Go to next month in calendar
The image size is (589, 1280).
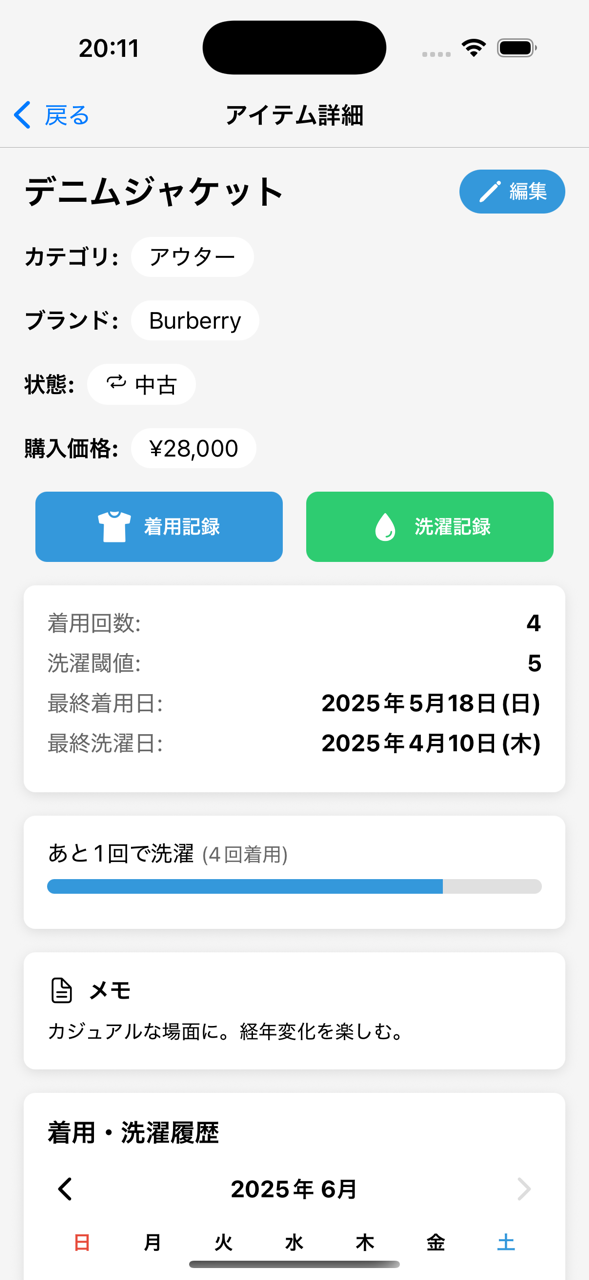point(524,1189)
